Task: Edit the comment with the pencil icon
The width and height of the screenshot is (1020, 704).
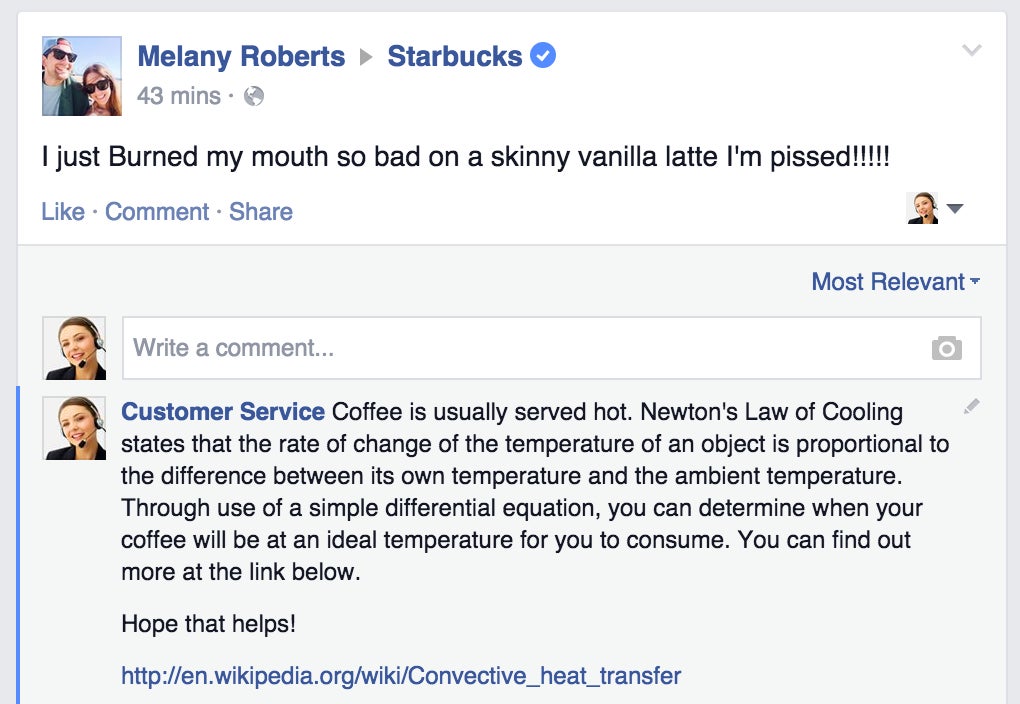Action: pyautogui.click(x=971, y=407)
